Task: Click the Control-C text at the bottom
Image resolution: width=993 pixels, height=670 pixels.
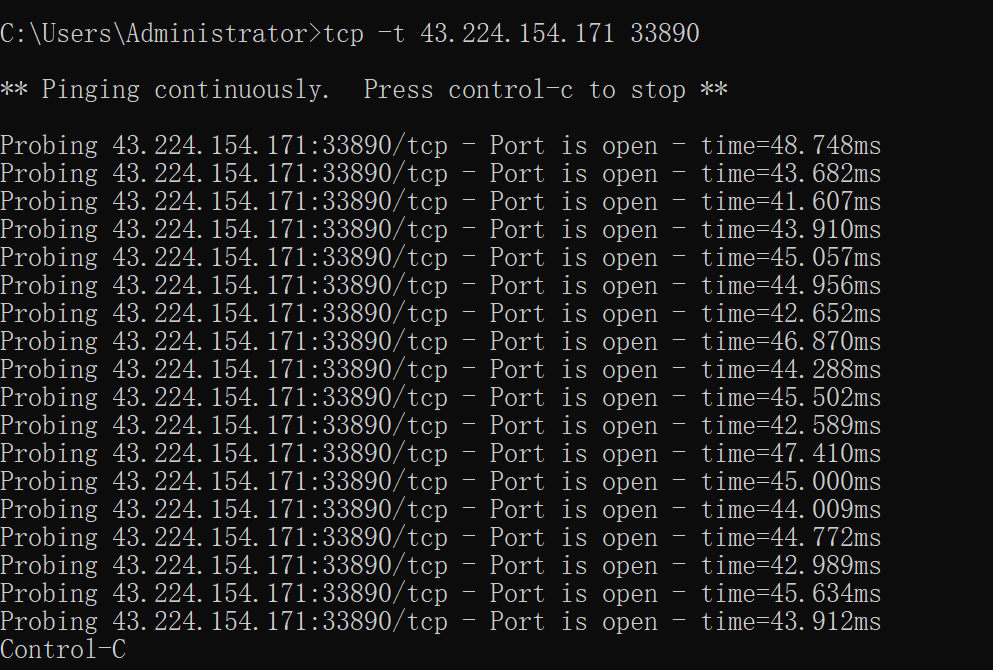Action: coord(63,650)
